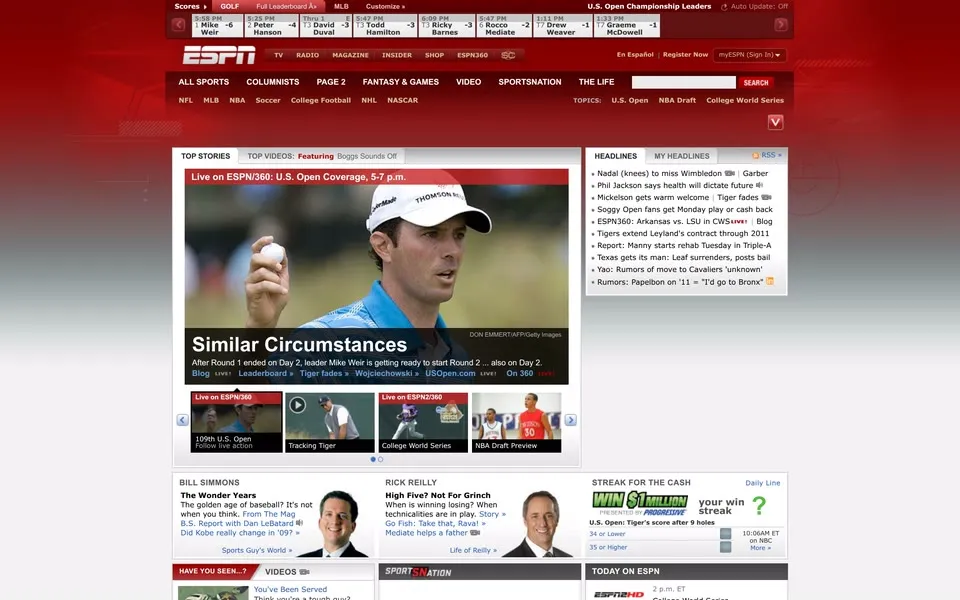Open VIDEO in main navigation
The width and height of the screenshot is (960, 600).
pos(468,82)
